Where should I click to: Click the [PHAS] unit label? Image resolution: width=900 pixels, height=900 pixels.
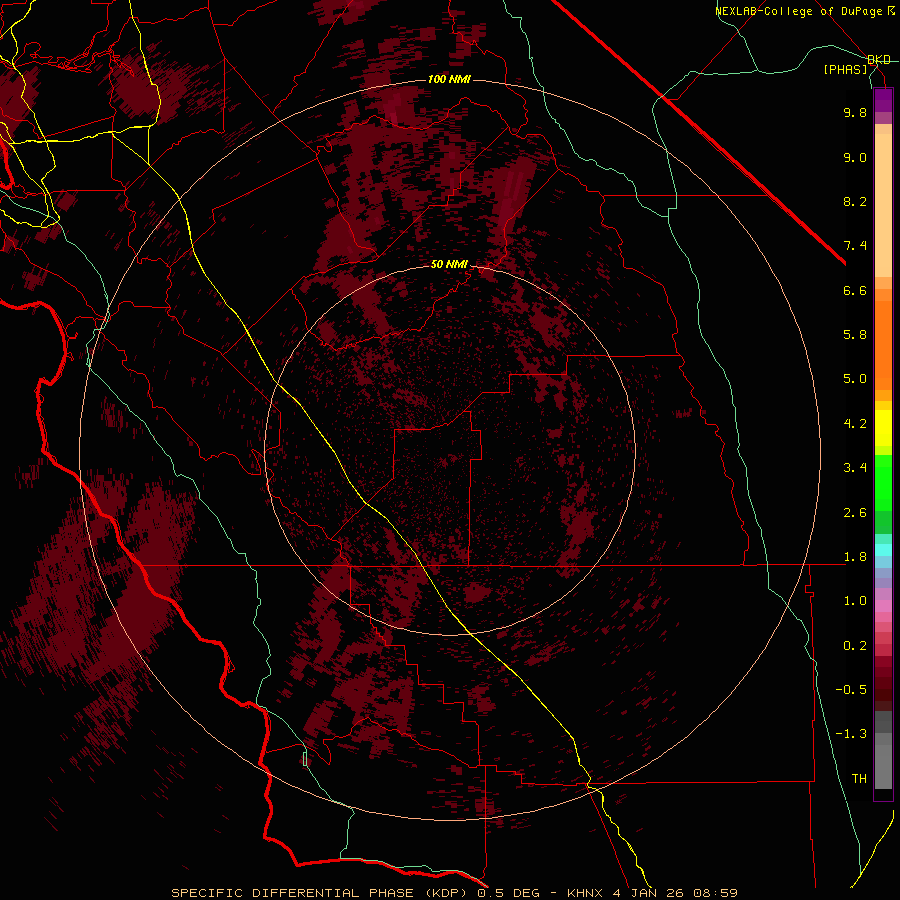coord(845,70)
